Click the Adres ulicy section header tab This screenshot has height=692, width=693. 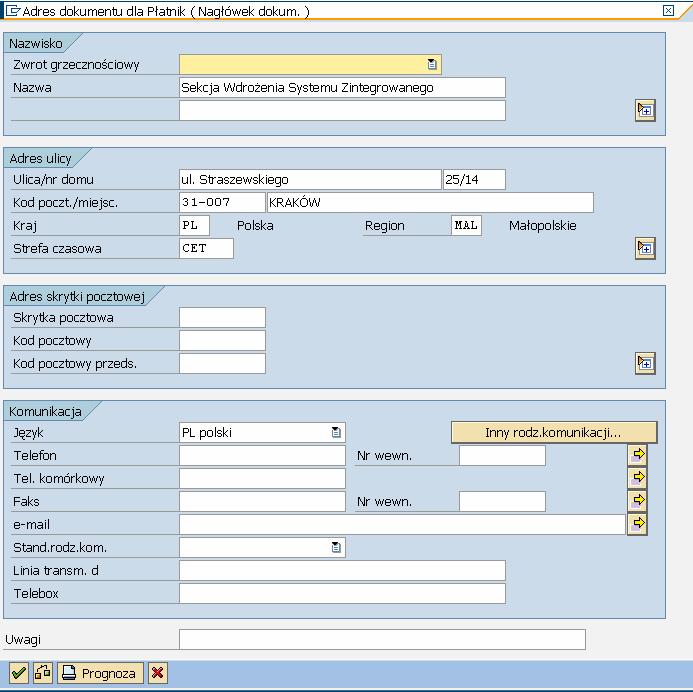pyautogui.click(x=40, y=158)
